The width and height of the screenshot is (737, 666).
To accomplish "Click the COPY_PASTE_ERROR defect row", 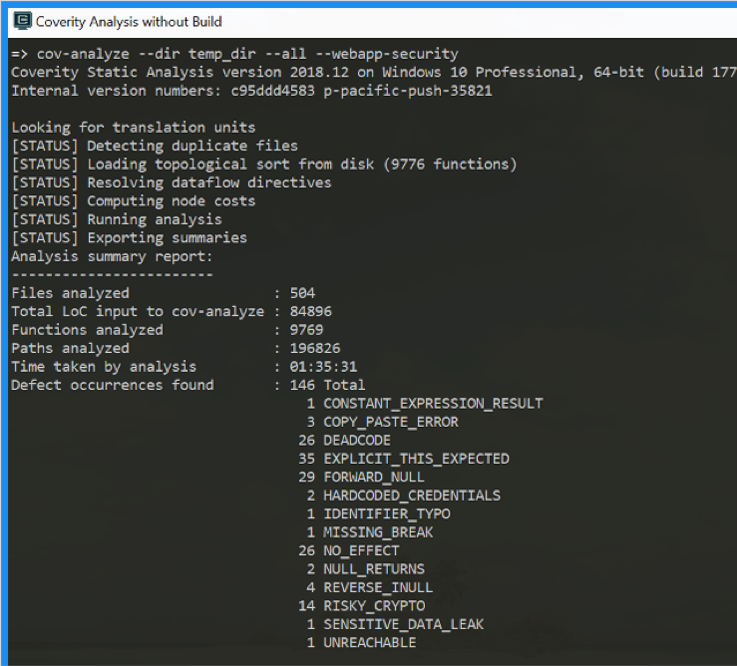I will click(x=383, y=422).
